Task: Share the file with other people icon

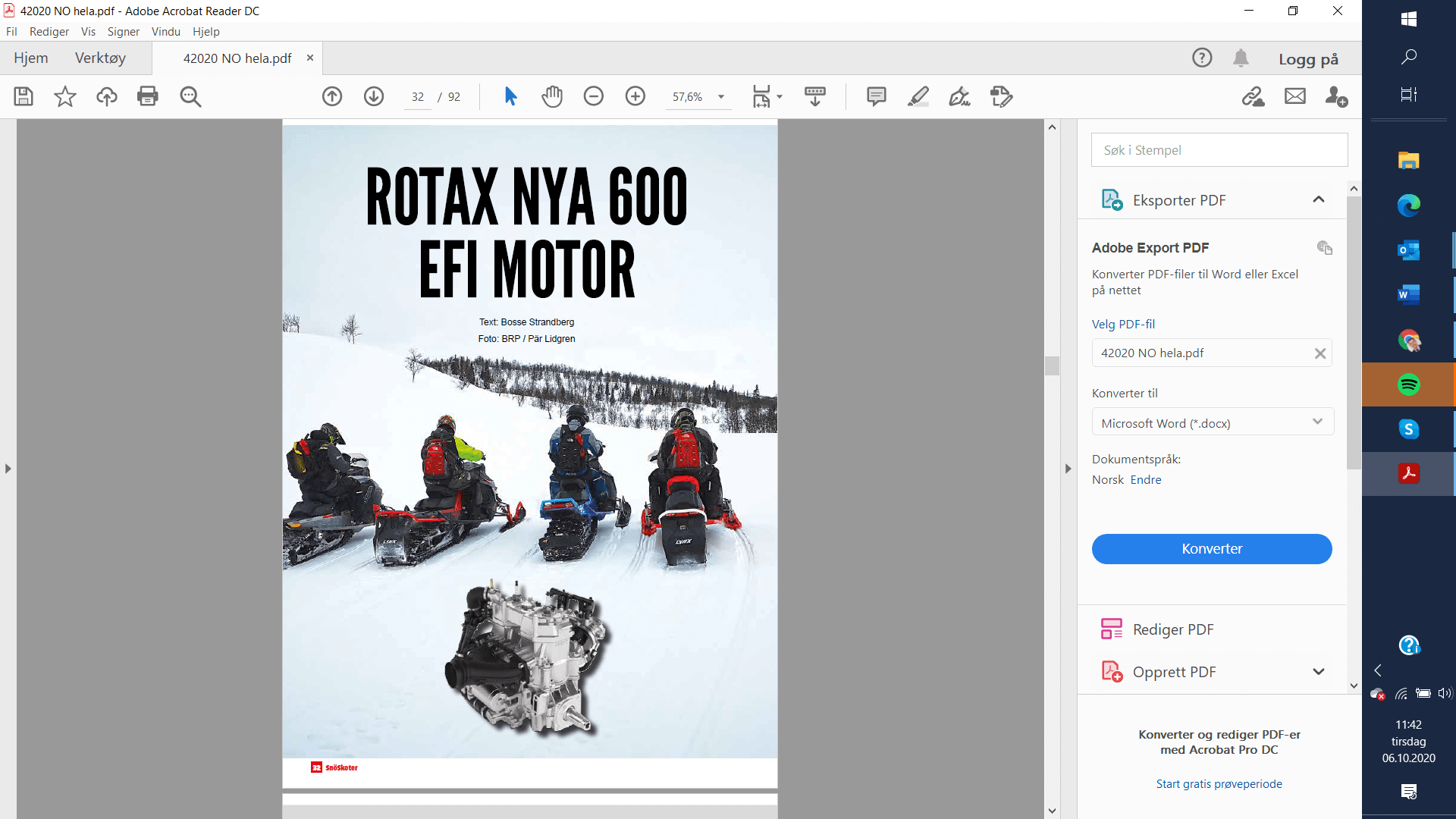Action: click(1336, 96)
